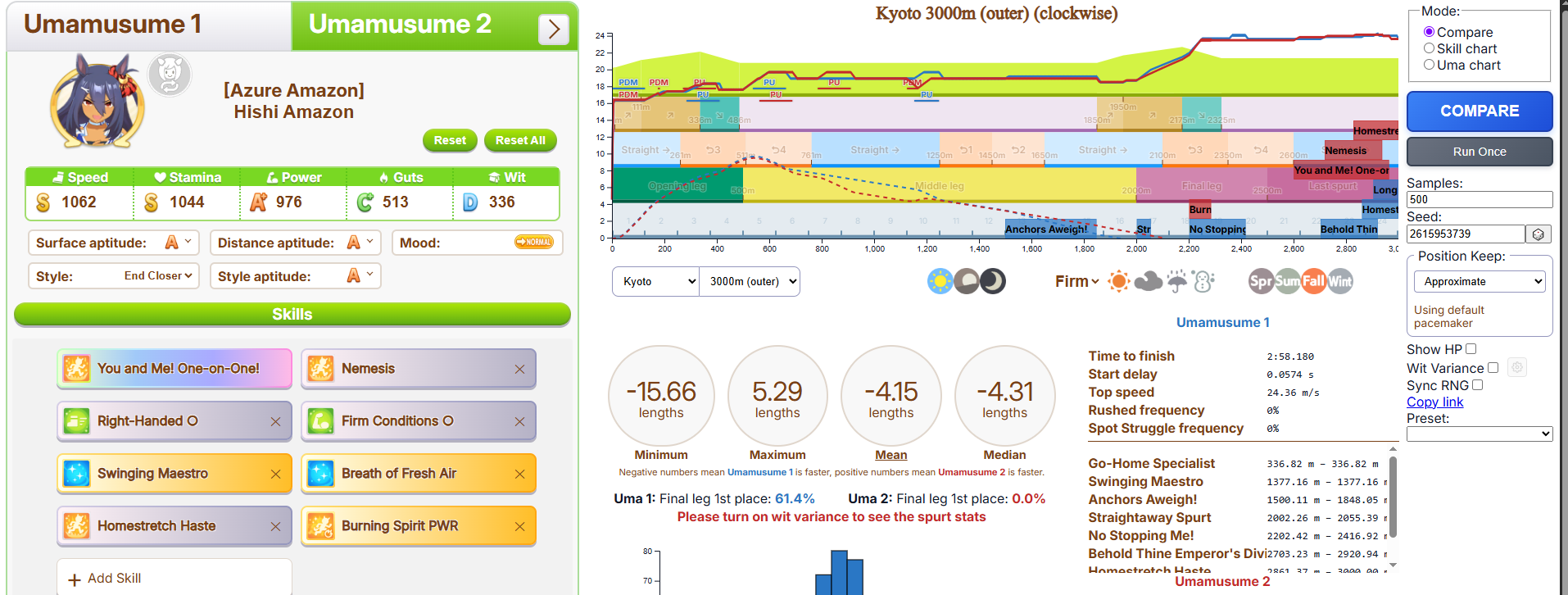
Task: Select the Spring season icon
Action: click(1261, 282)
